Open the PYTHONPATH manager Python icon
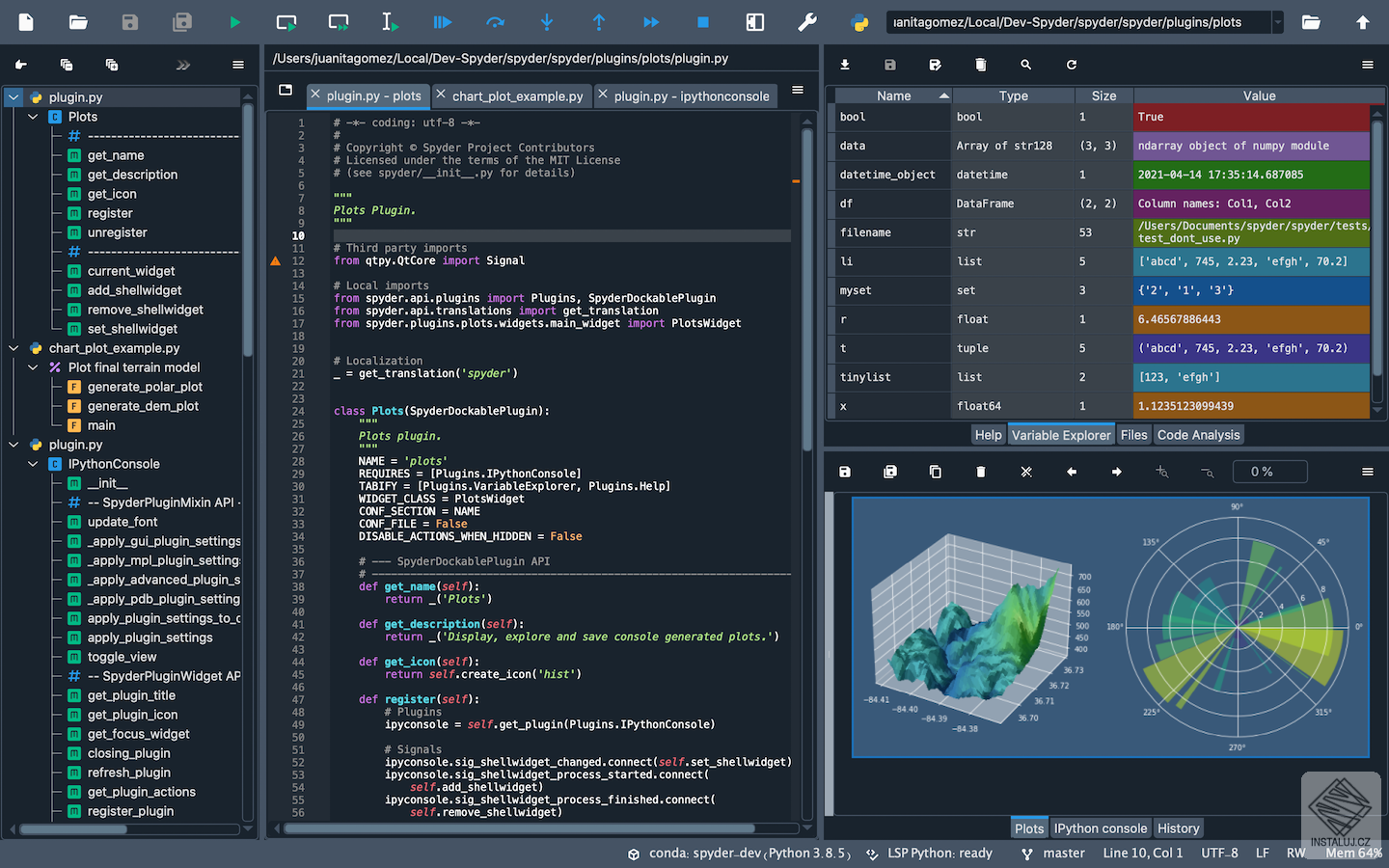This screenshot has width=1389, height=868. [859, 22]
